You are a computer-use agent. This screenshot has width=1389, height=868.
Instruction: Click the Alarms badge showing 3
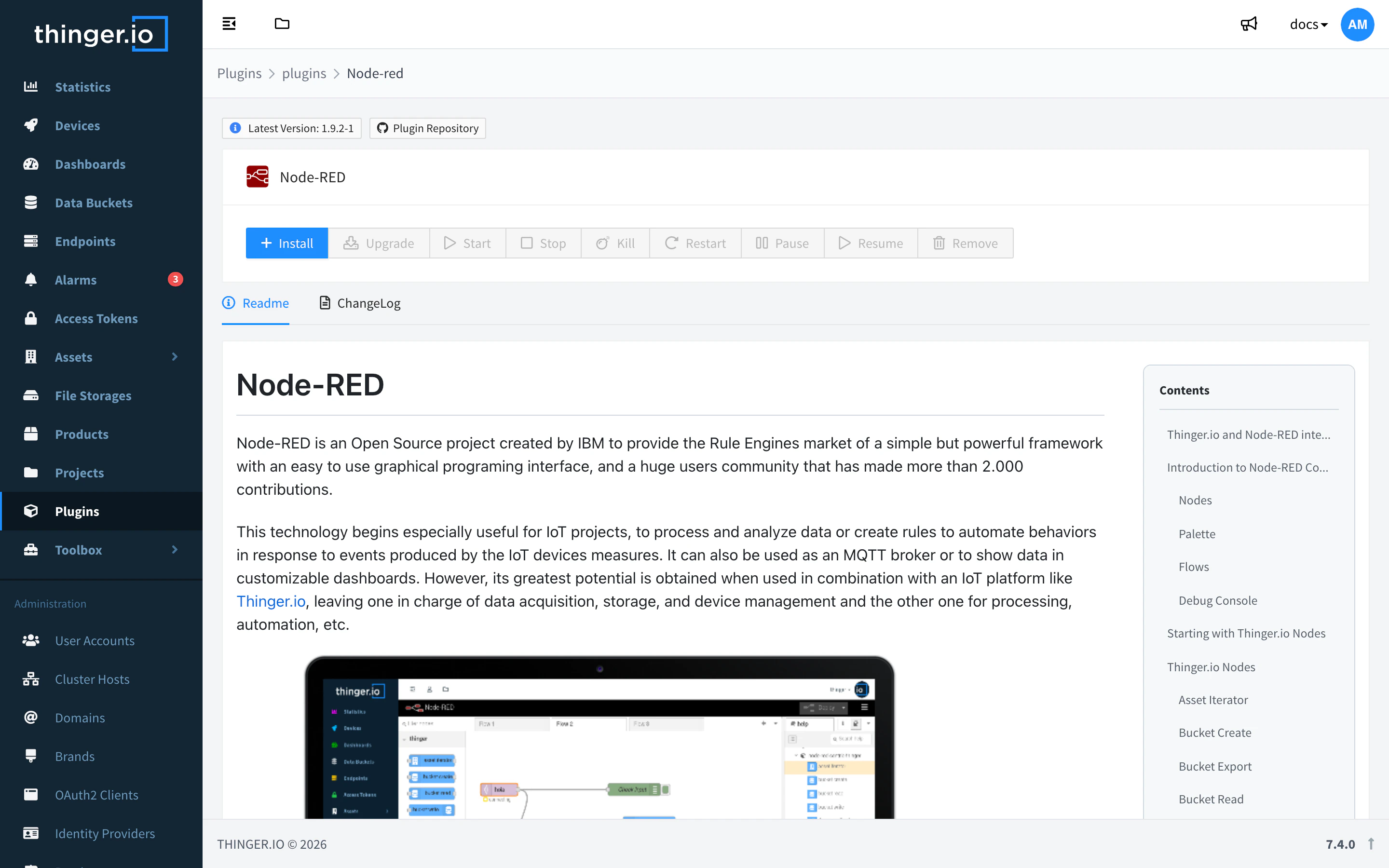tap(175, 279)
